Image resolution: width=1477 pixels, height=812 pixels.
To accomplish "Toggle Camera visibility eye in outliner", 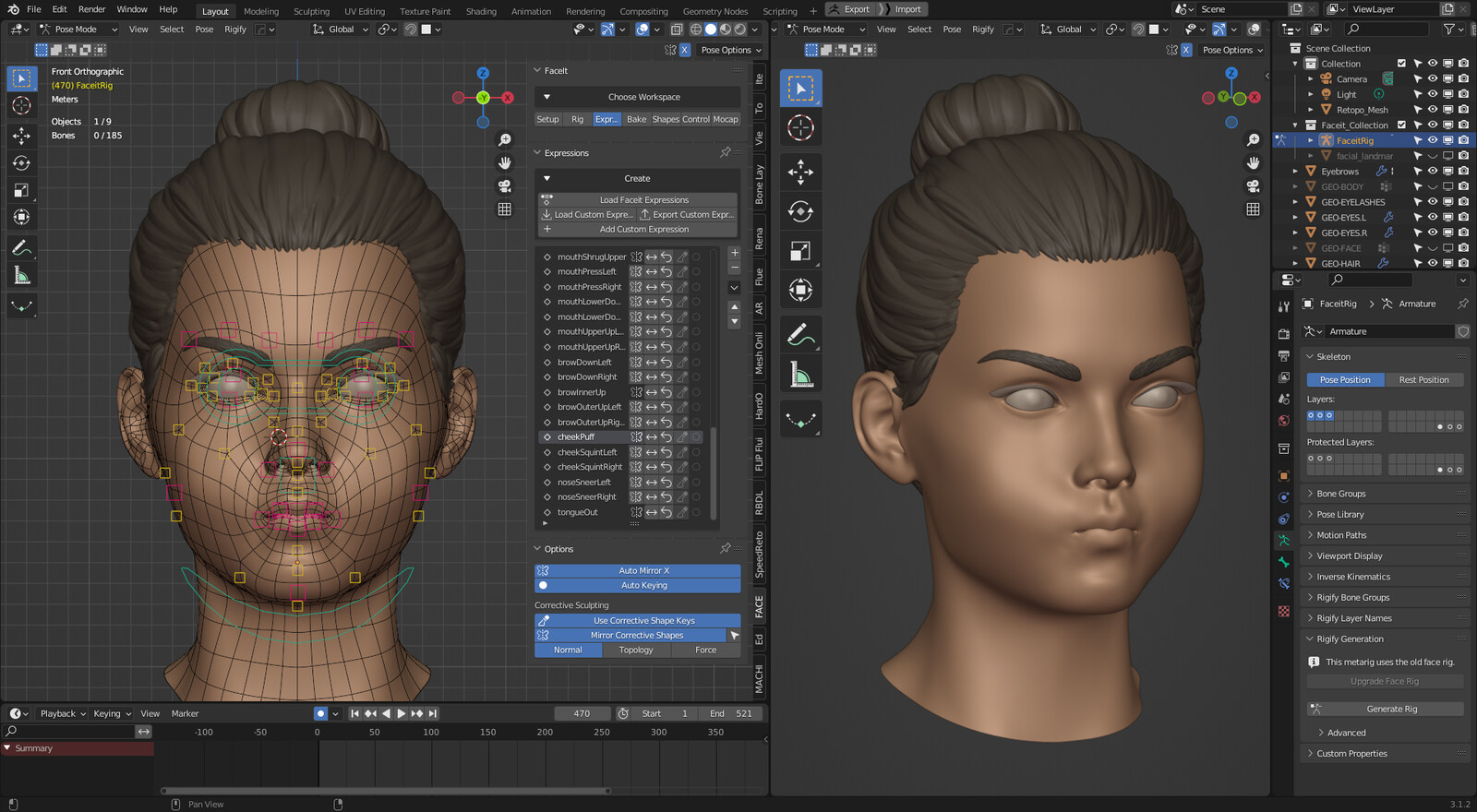I will pyautogui.click(x=1433, y=79).
